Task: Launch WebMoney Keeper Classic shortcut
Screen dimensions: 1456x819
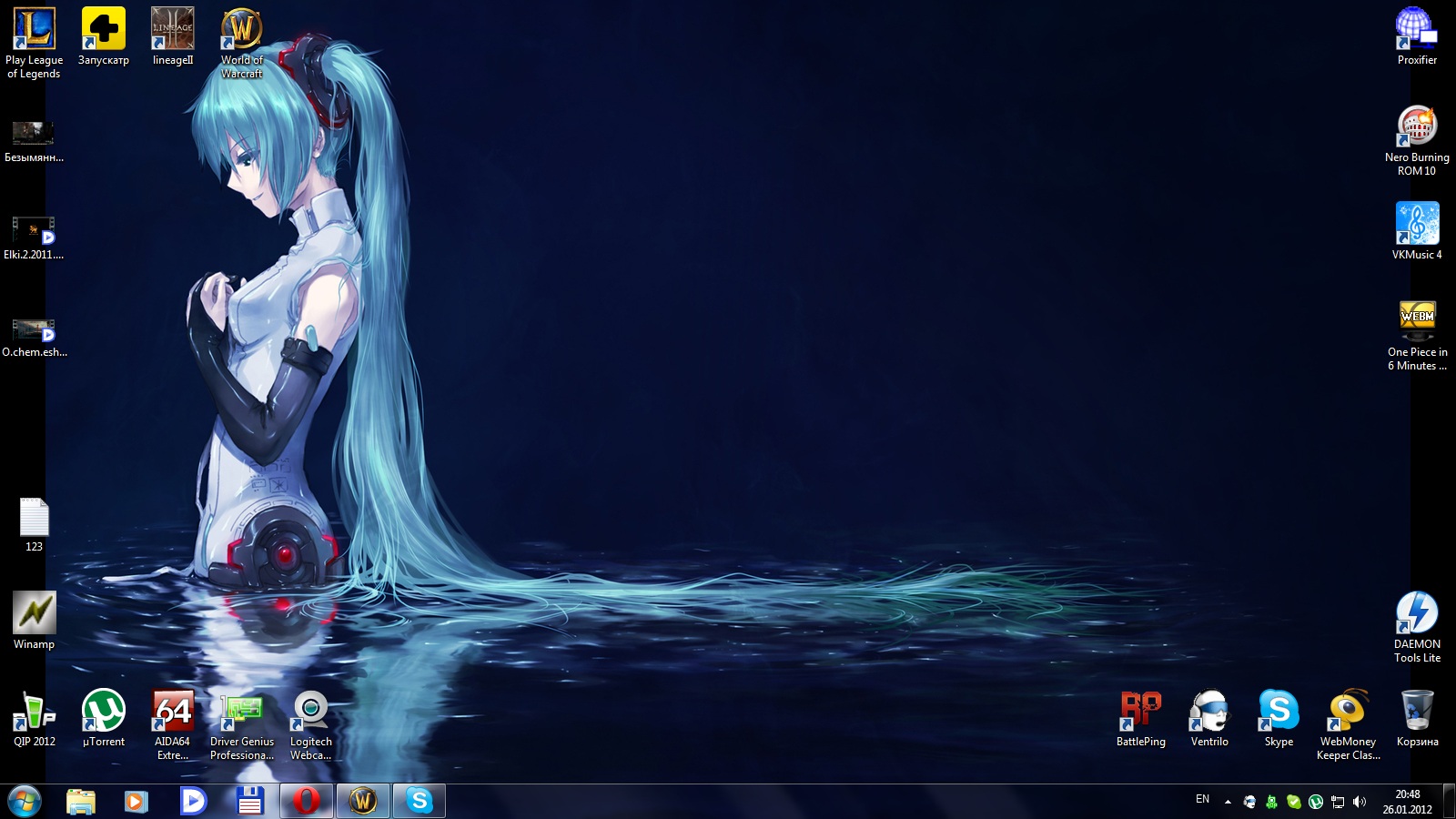Action: (1349, 724)
